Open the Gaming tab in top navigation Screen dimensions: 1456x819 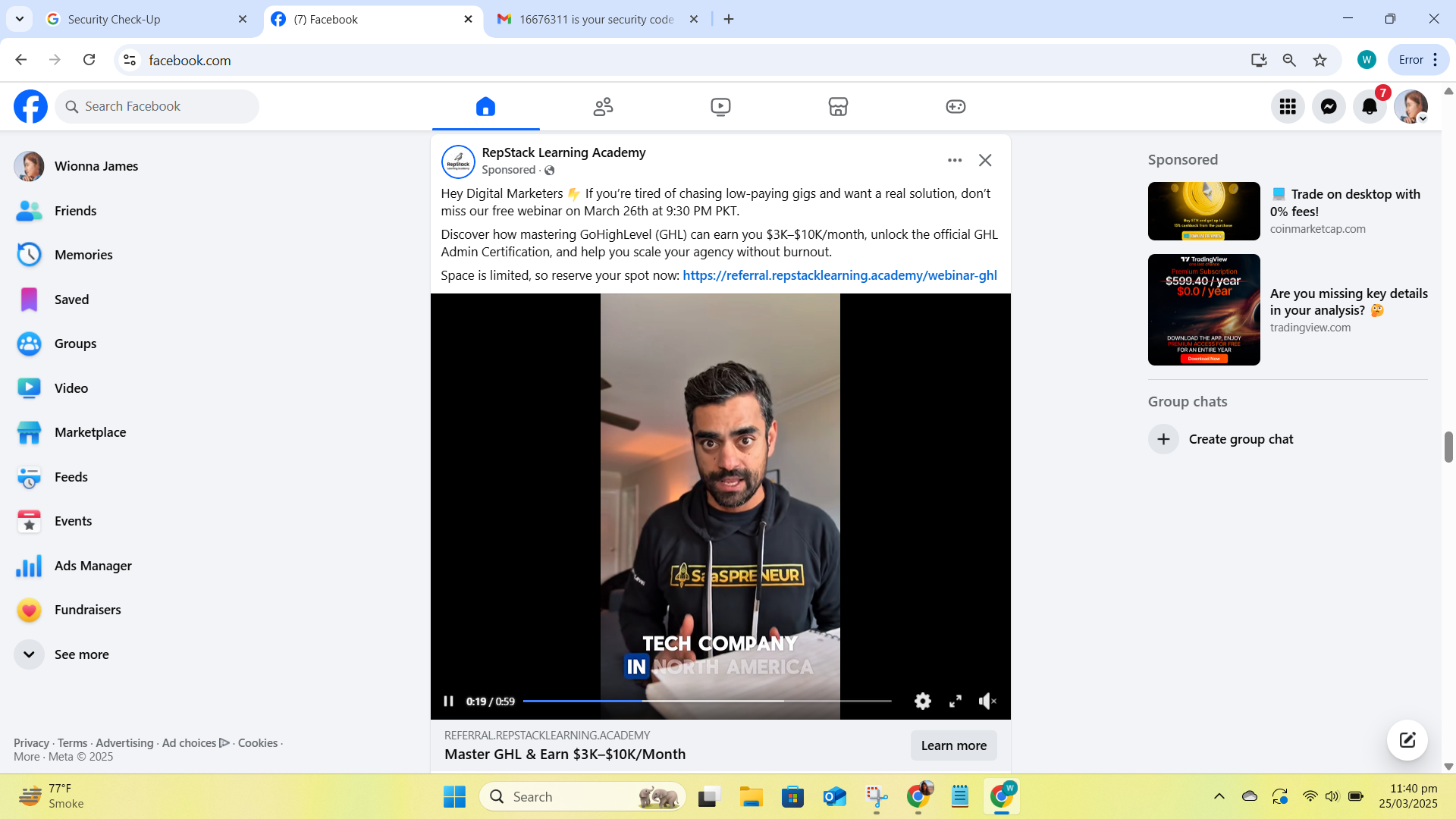[x=955, y=106]
